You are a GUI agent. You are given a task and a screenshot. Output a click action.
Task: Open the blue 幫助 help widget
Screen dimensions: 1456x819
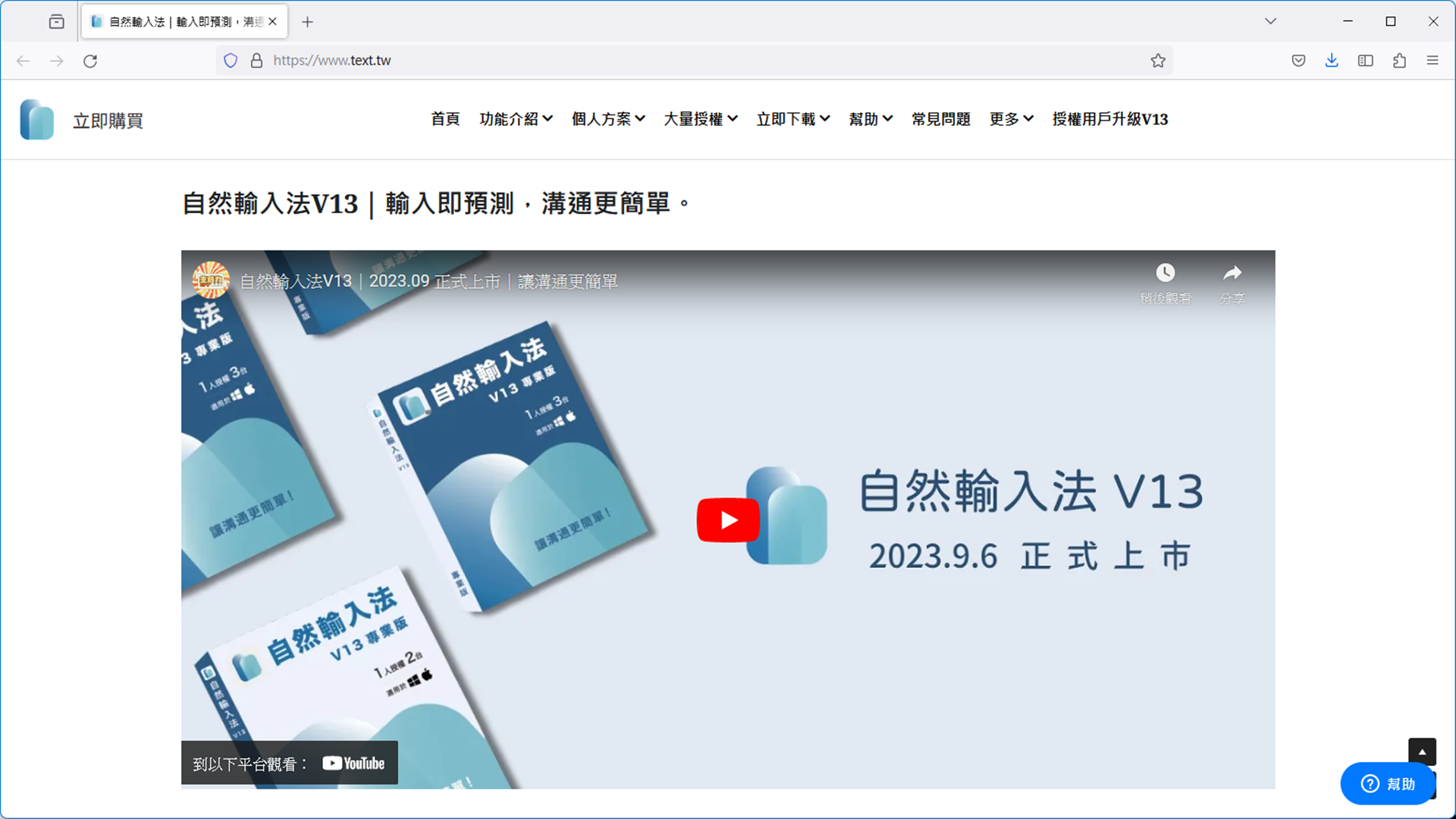click(1388, 783)
